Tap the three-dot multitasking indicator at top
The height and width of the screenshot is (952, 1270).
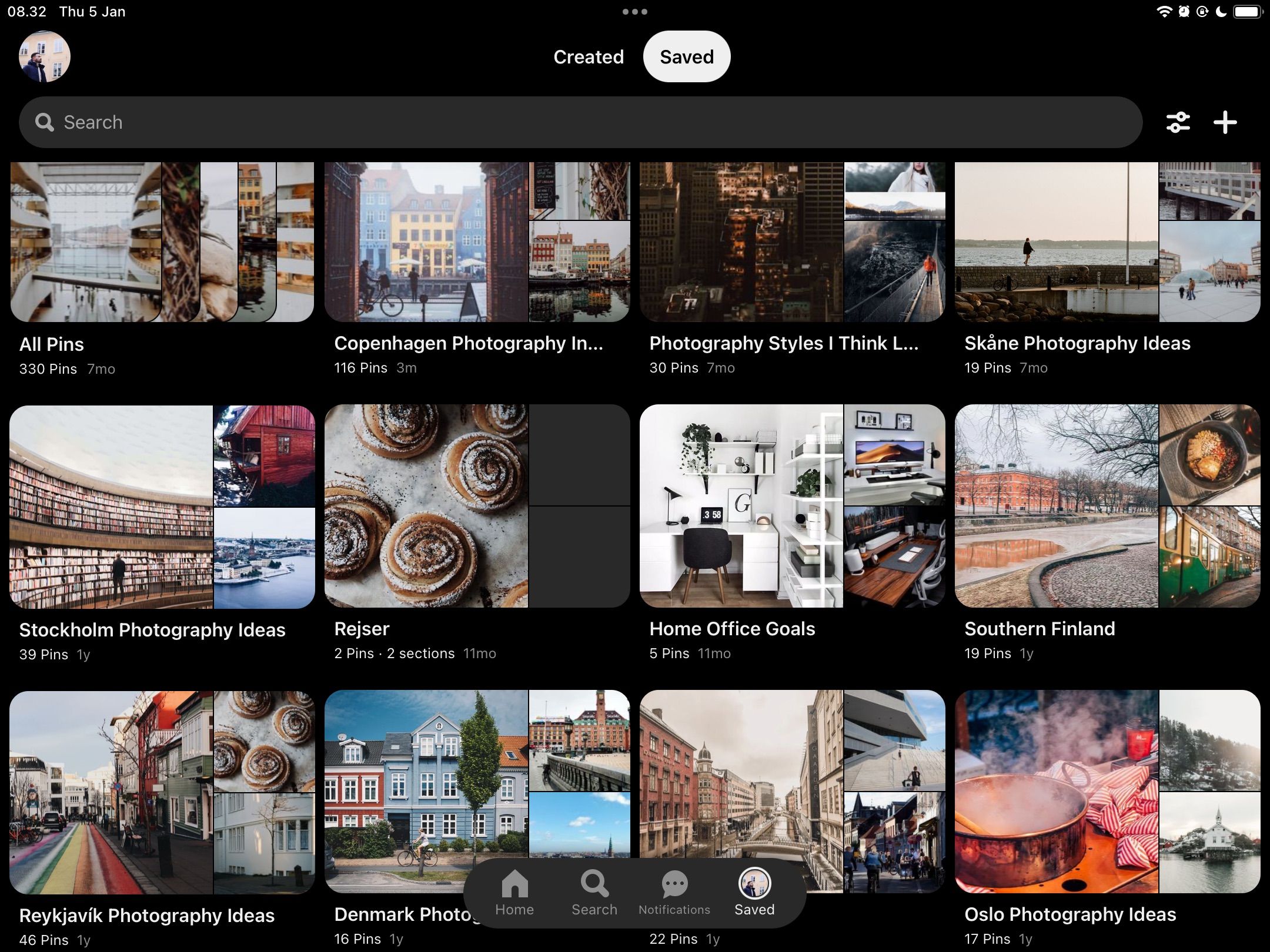(x=635, y=12)
